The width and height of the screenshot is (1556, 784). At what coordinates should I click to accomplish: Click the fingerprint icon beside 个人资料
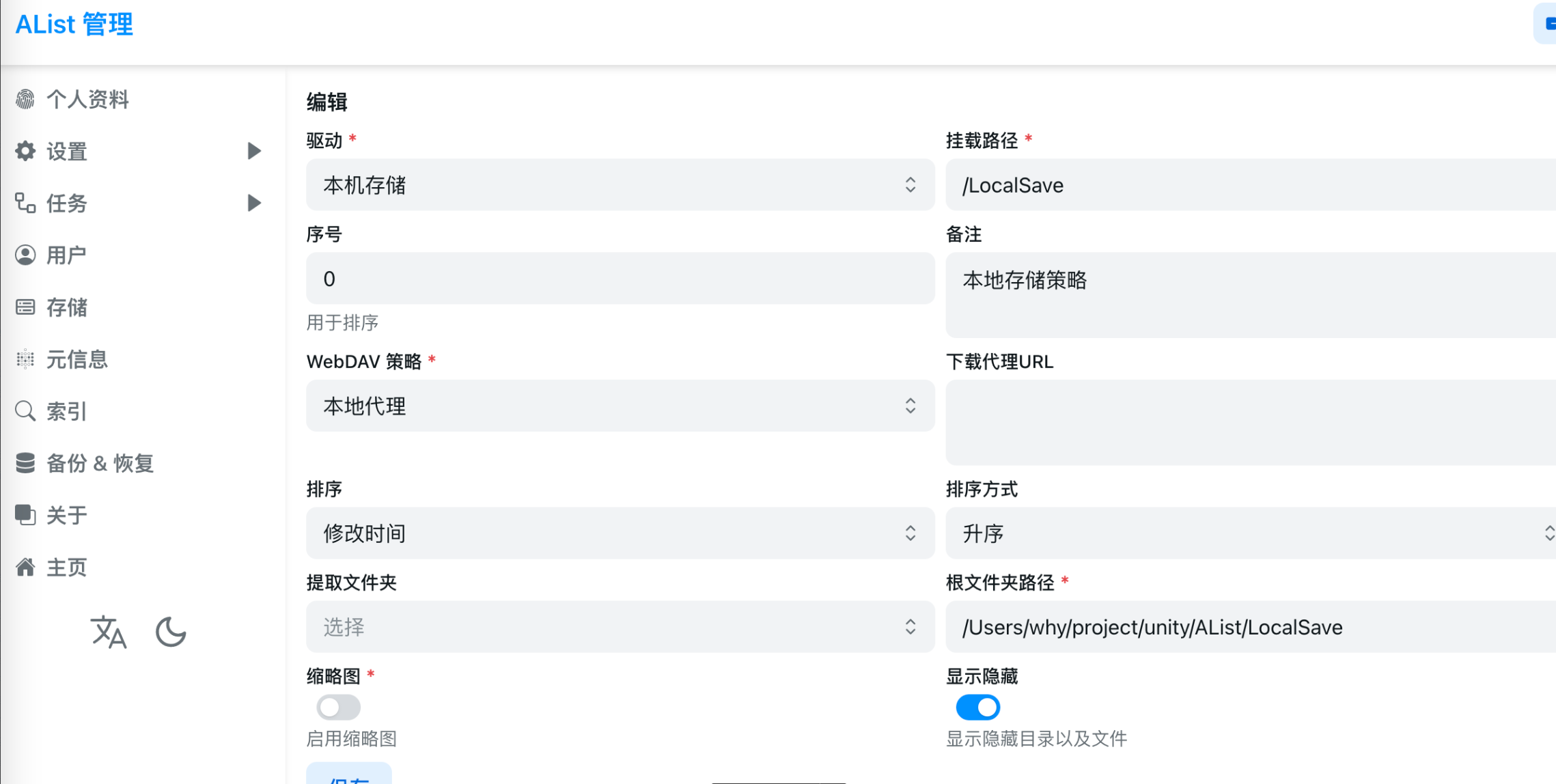25,100
